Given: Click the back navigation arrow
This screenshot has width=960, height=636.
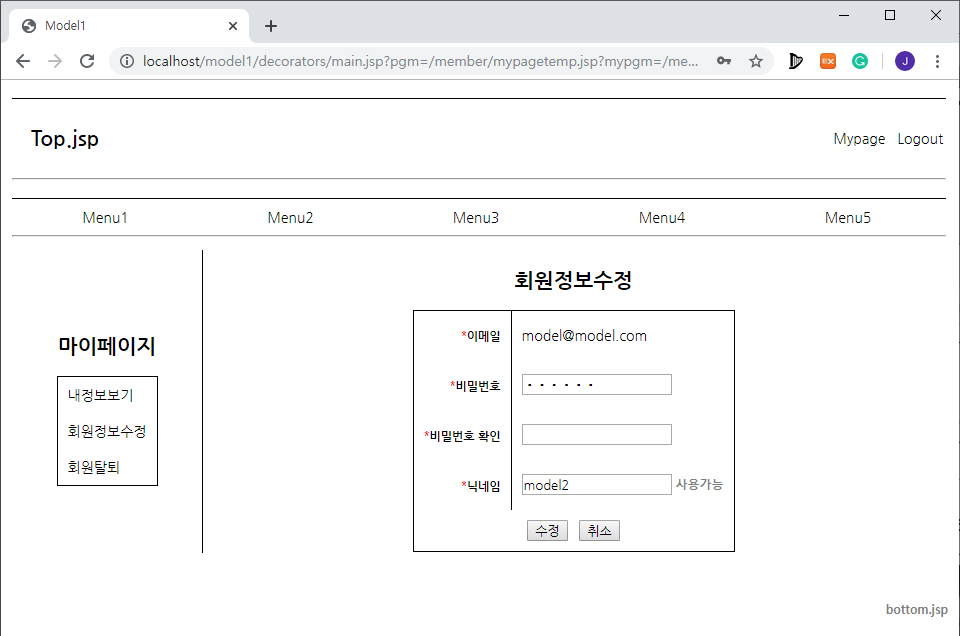Looking at the screenshot, I should (23, 61).
